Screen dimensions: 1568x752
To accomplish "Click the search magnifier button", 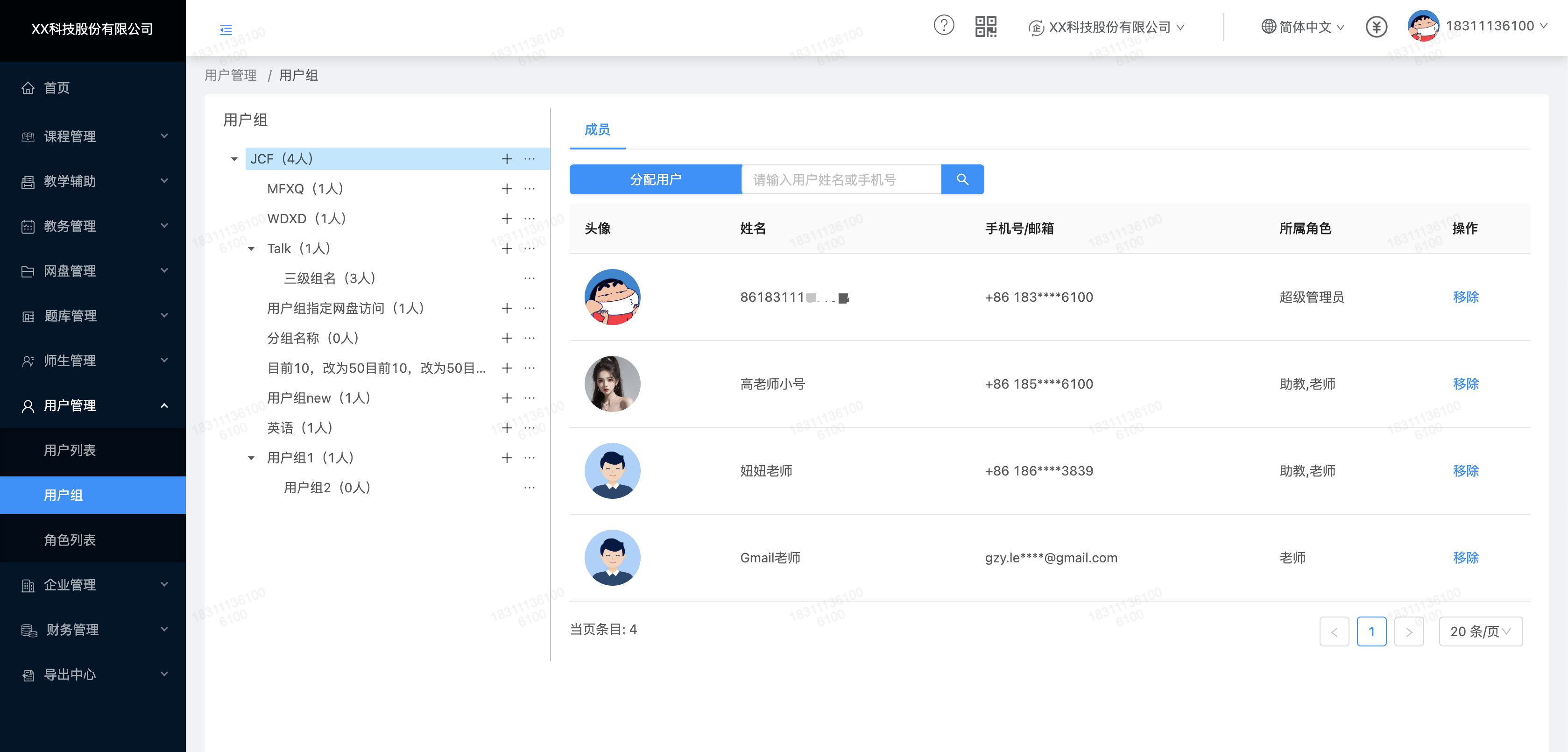I will (x=962, y=180).
